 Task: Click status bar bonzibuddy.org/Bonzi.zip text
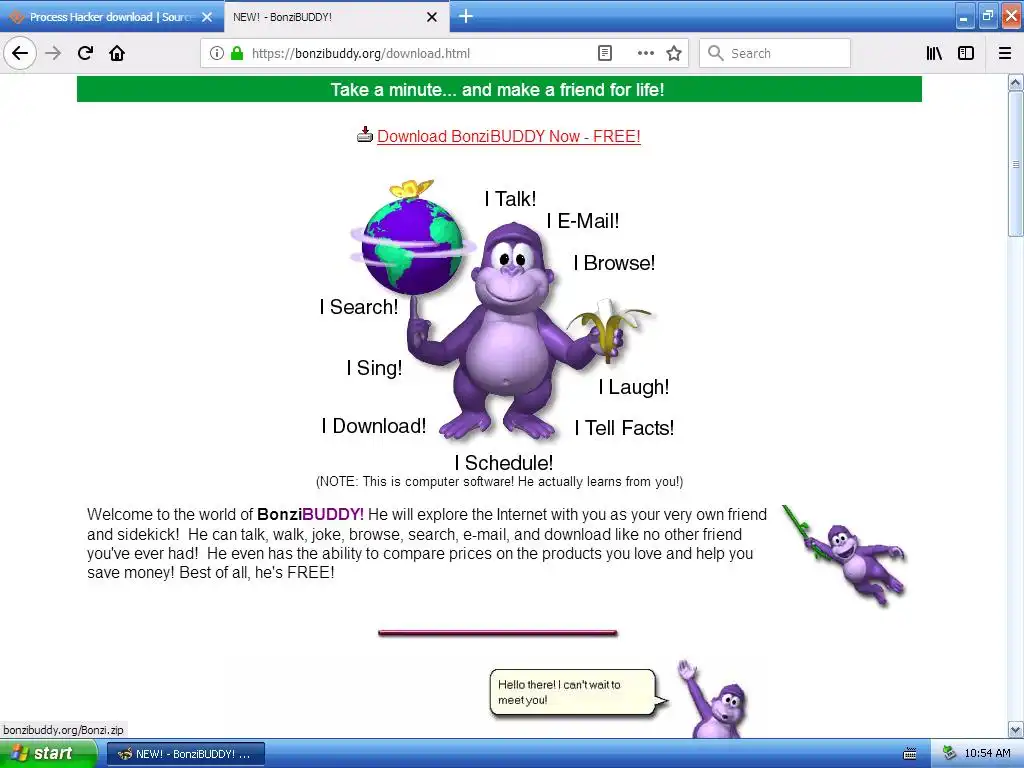click(x=63, y=730)
